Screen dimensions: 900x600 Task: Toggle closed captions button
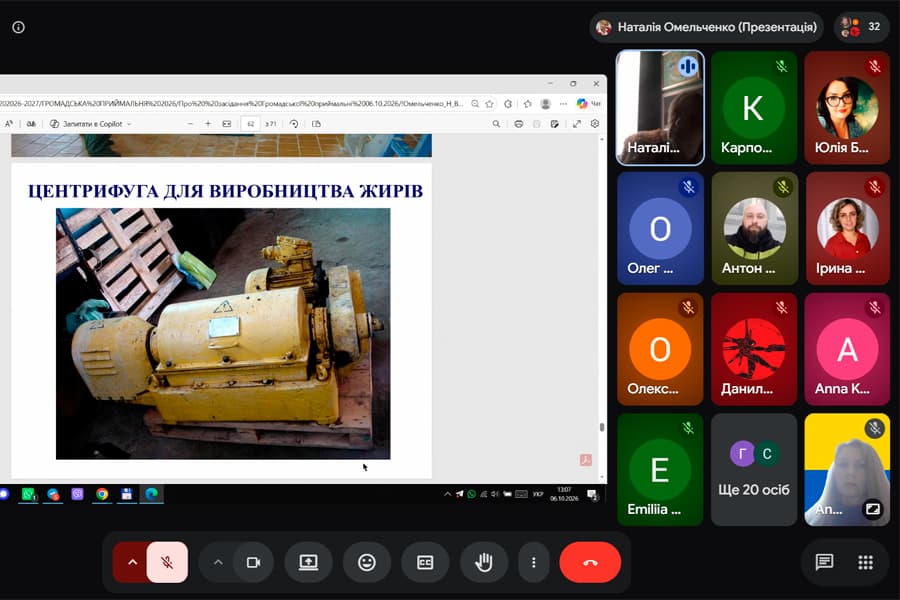coord(425,563)
